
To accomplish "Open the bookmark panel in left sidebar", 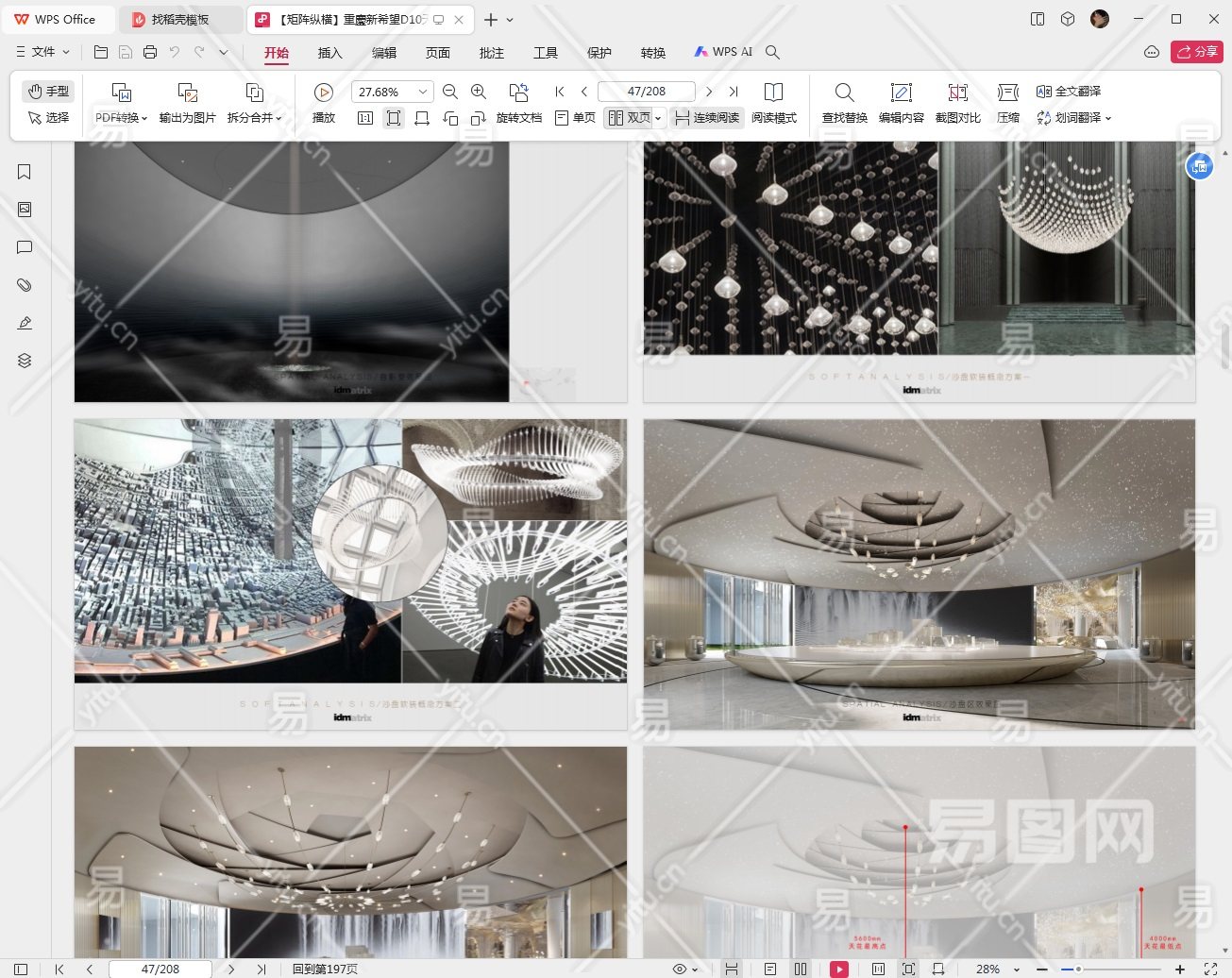I will (25, 172).
